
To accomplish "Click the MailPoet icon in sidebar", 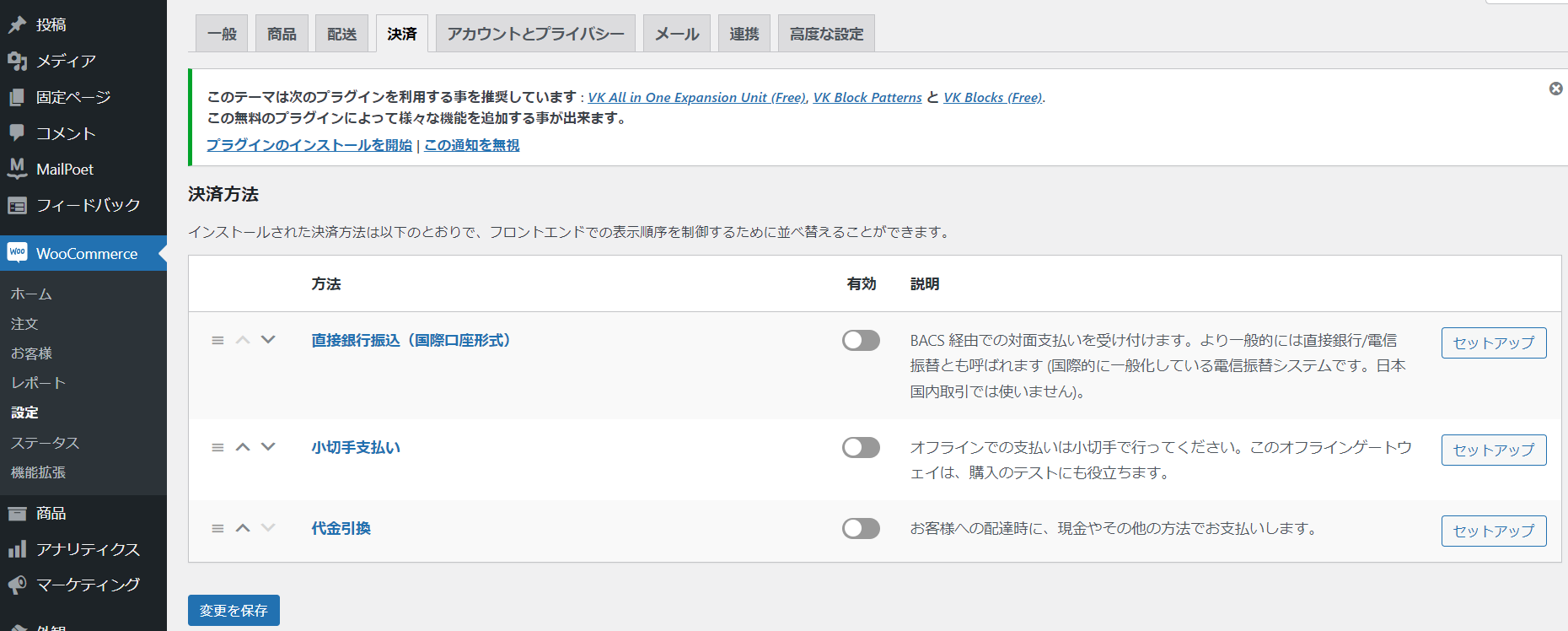I will (17, 169).
